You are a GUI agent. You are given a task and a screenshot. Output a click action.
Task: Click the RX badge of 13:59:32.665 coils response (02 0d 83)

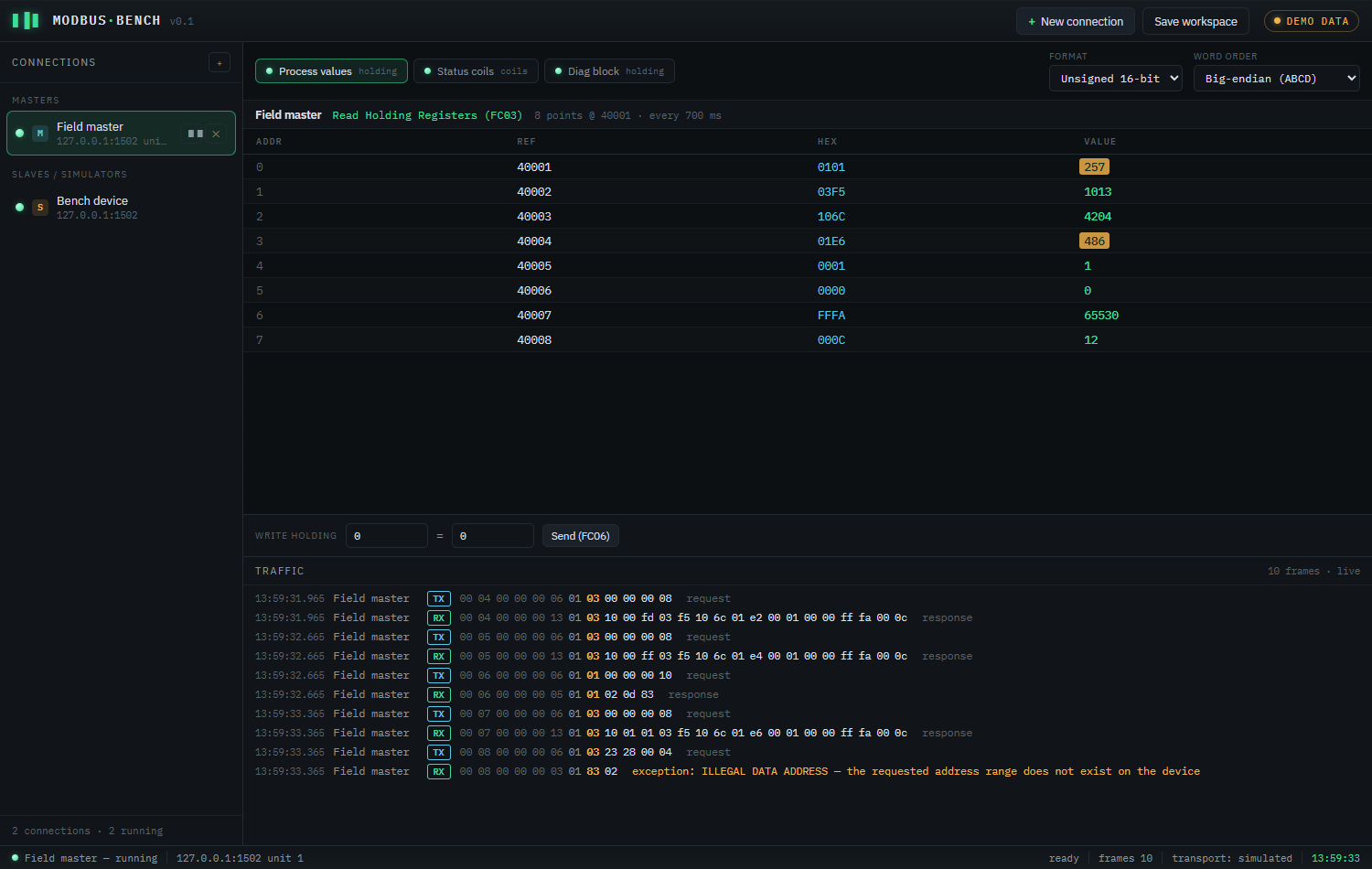(439, 695)
